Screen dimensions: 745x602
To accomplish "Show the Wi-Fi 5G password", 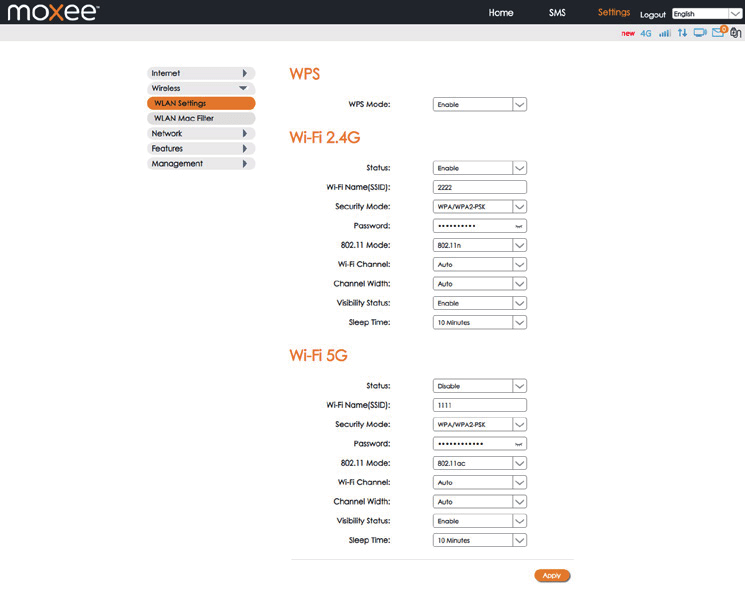I will click(518, 444).
